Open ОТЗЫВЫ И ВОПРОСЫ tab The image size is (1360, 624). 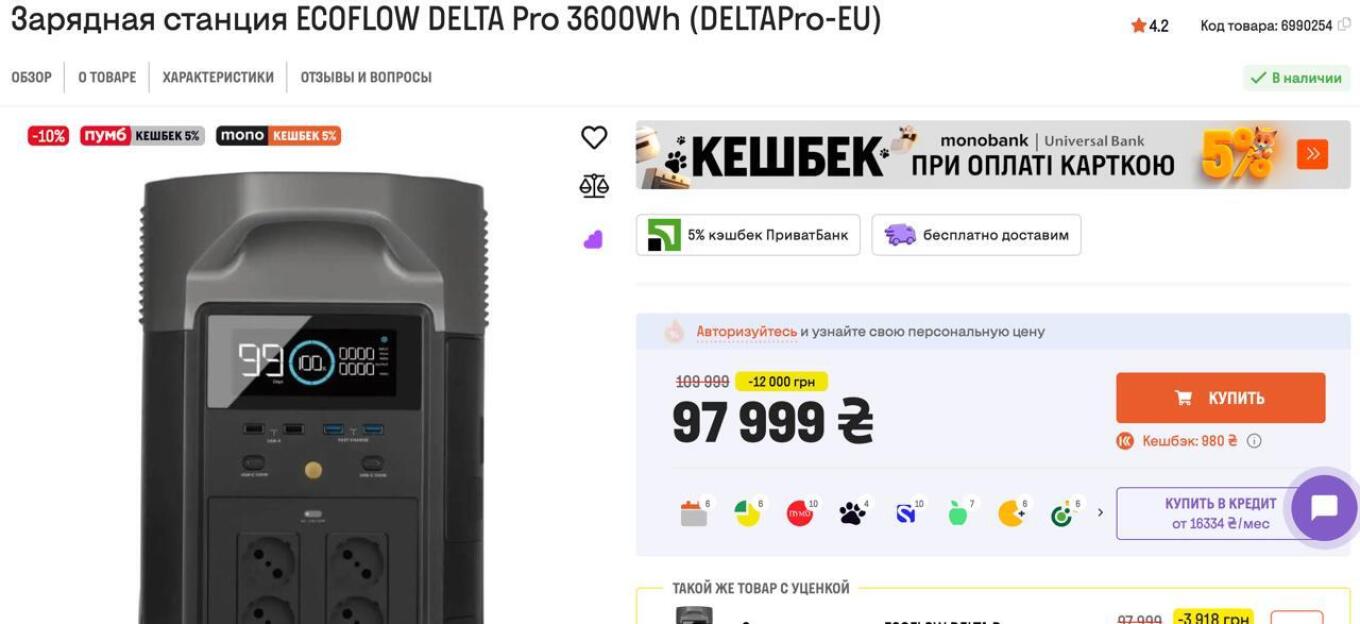click(x=366, y=77)
